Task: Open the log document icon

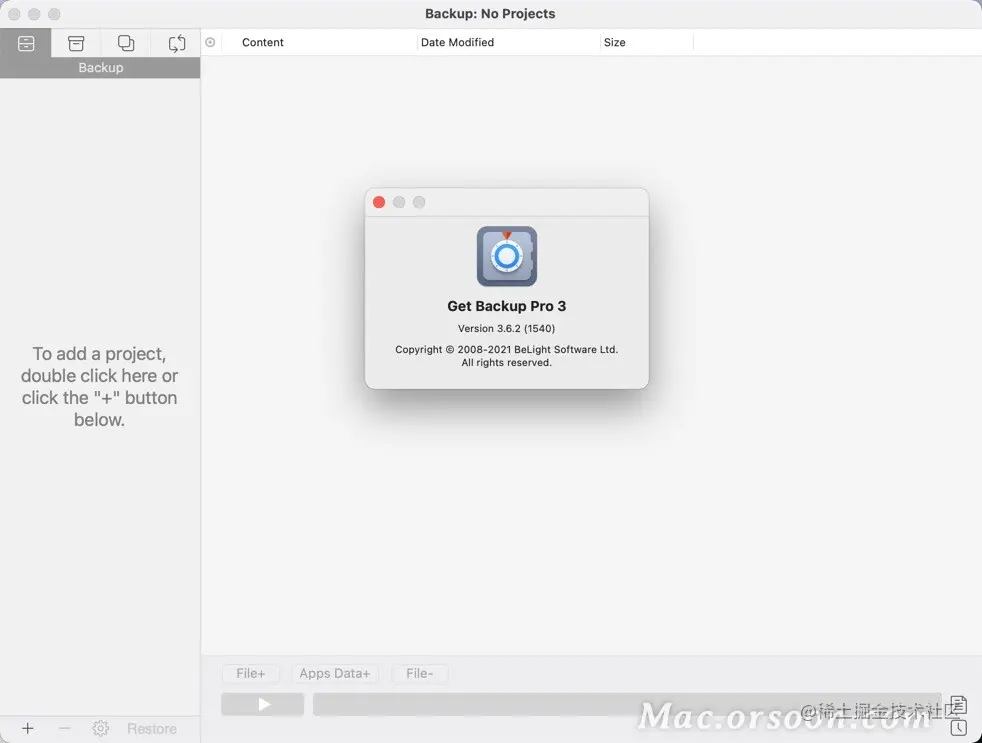Action: [x=958, y=705]
